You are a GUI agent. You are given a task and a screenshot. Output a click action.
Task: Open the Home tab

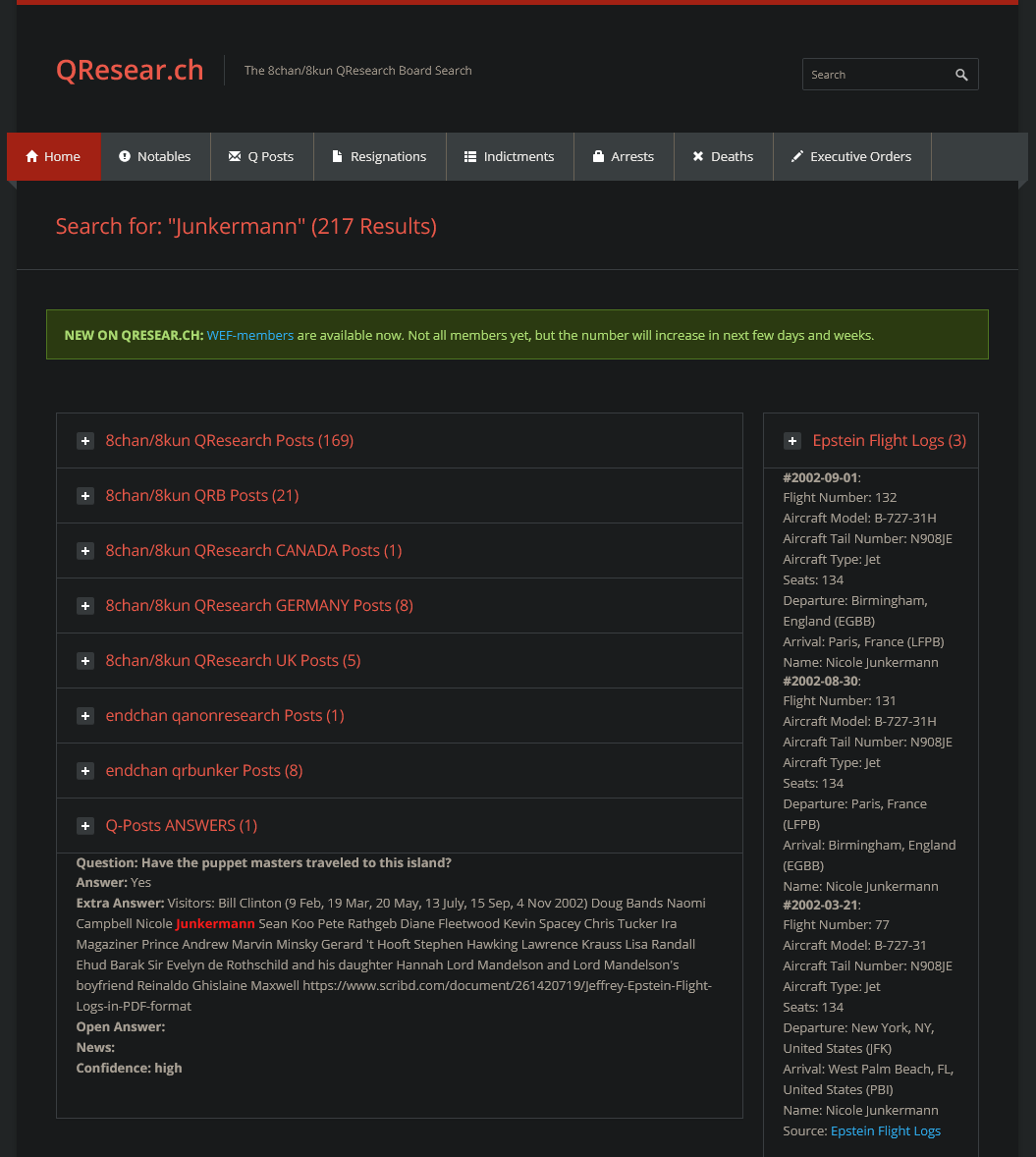[x=54, y=156]
